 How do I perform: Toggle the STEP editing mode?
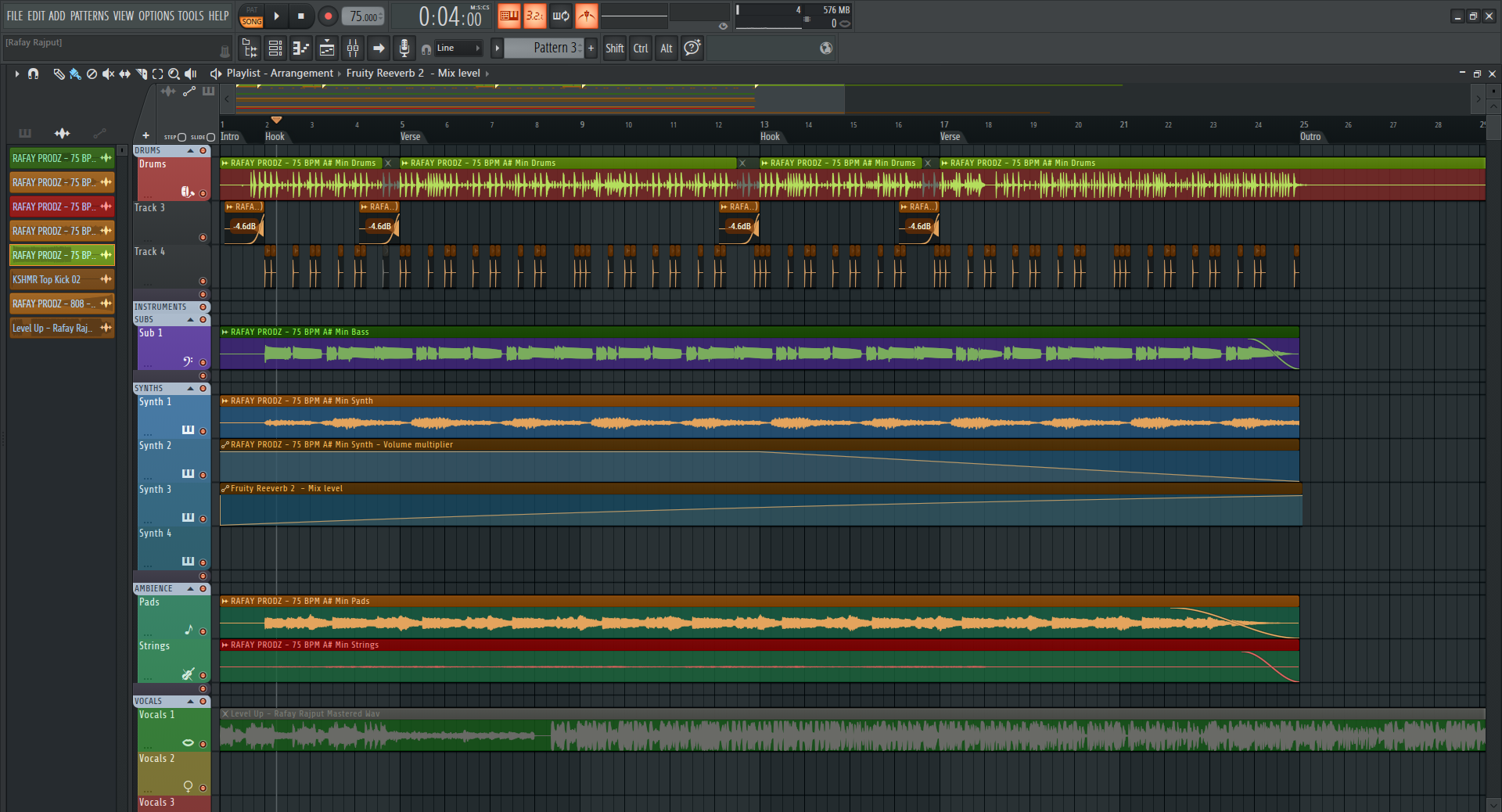click(181, 138)
